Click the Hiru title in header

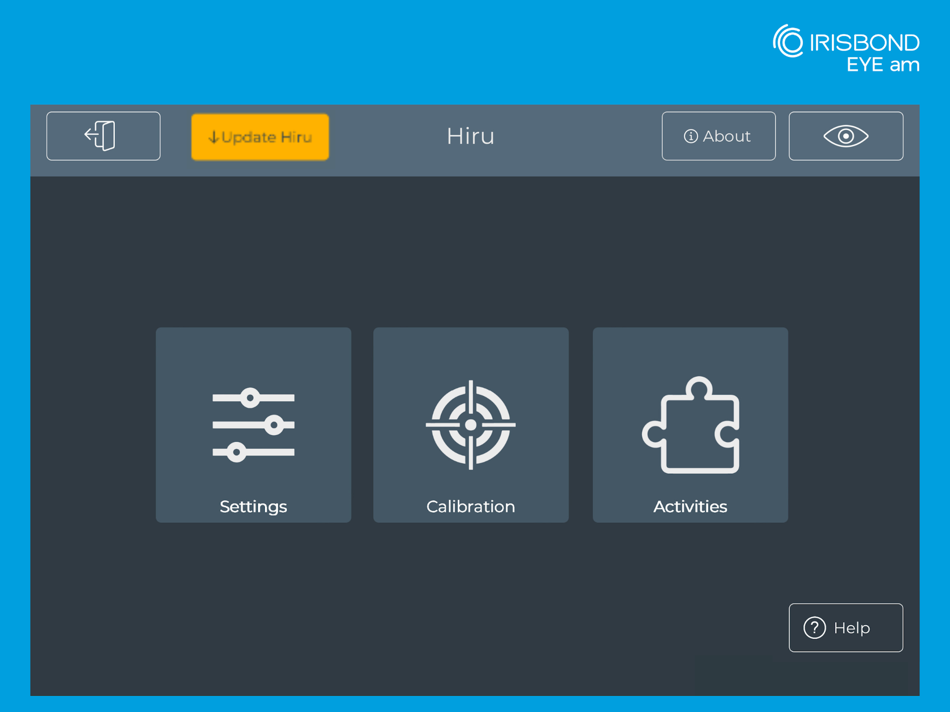pos(471,136)
